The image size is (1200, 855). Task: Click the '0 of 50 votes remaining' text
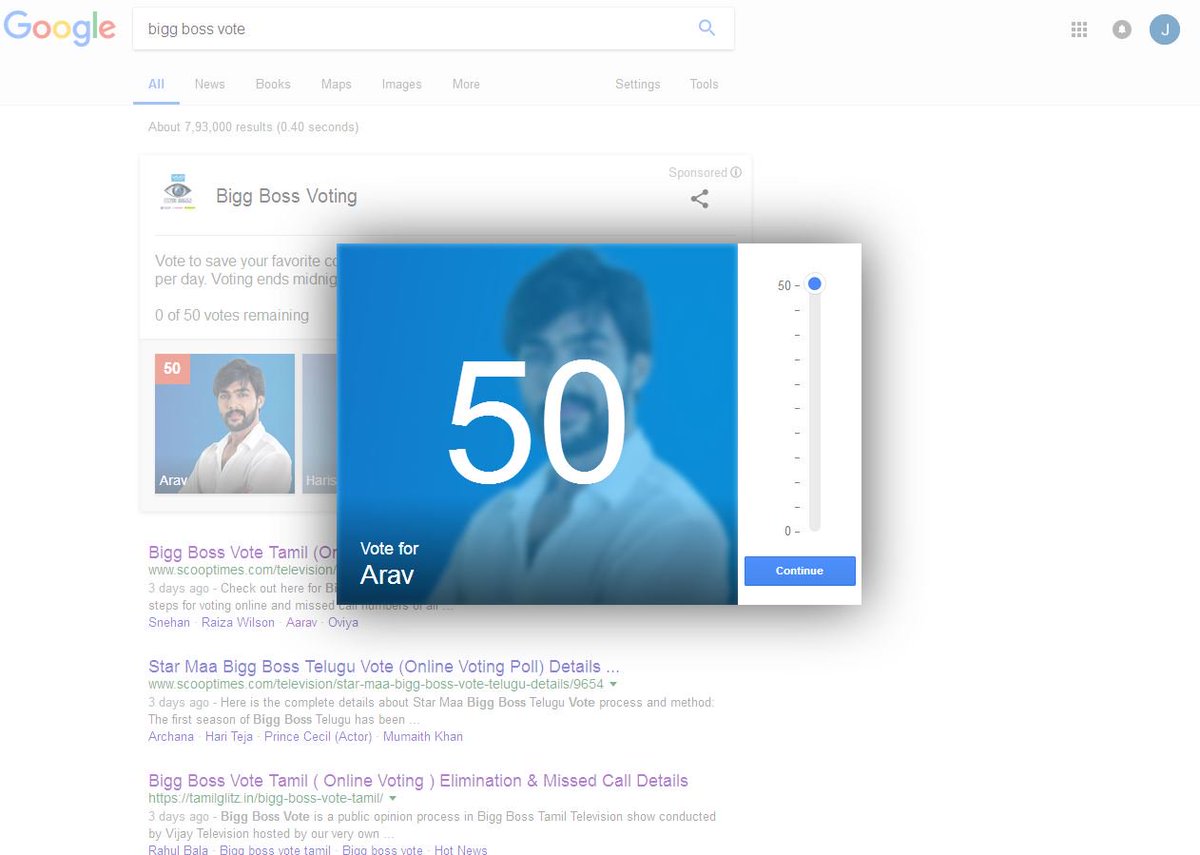pos(232,315)
